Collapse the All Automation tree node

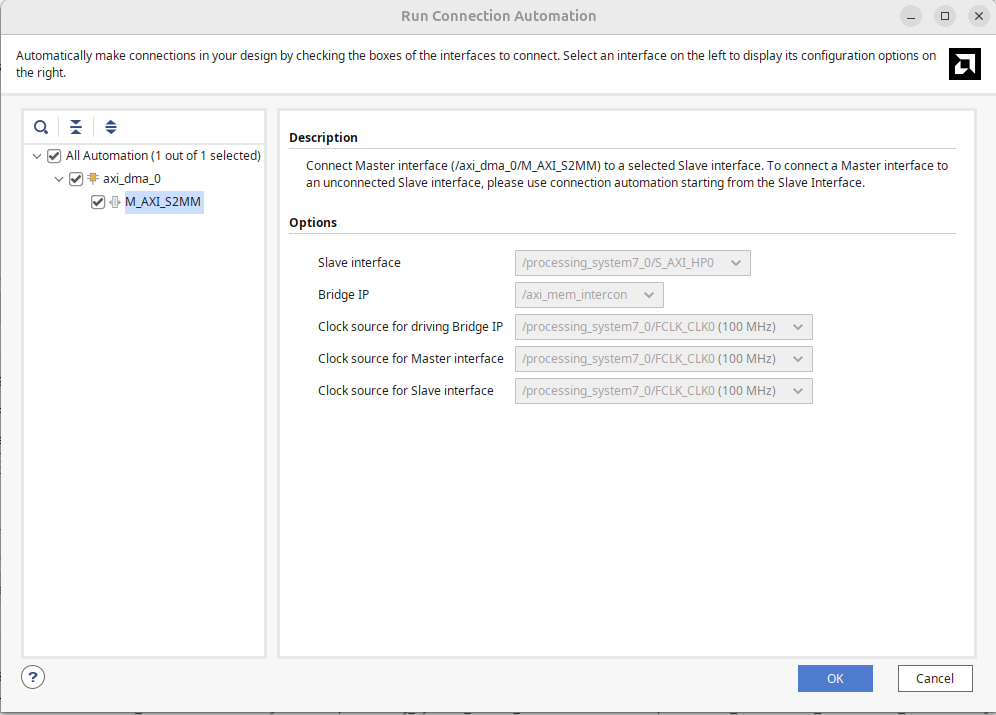tap(37, 156)
